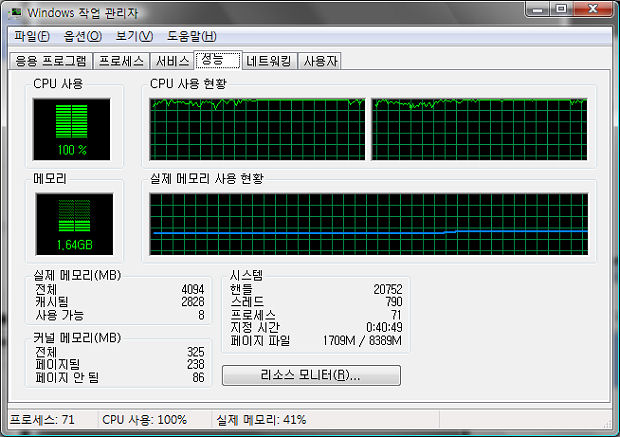This screenshot has height=437, width=620.
Task: Click the first CPU usage history graph
Action: [257, 129]
